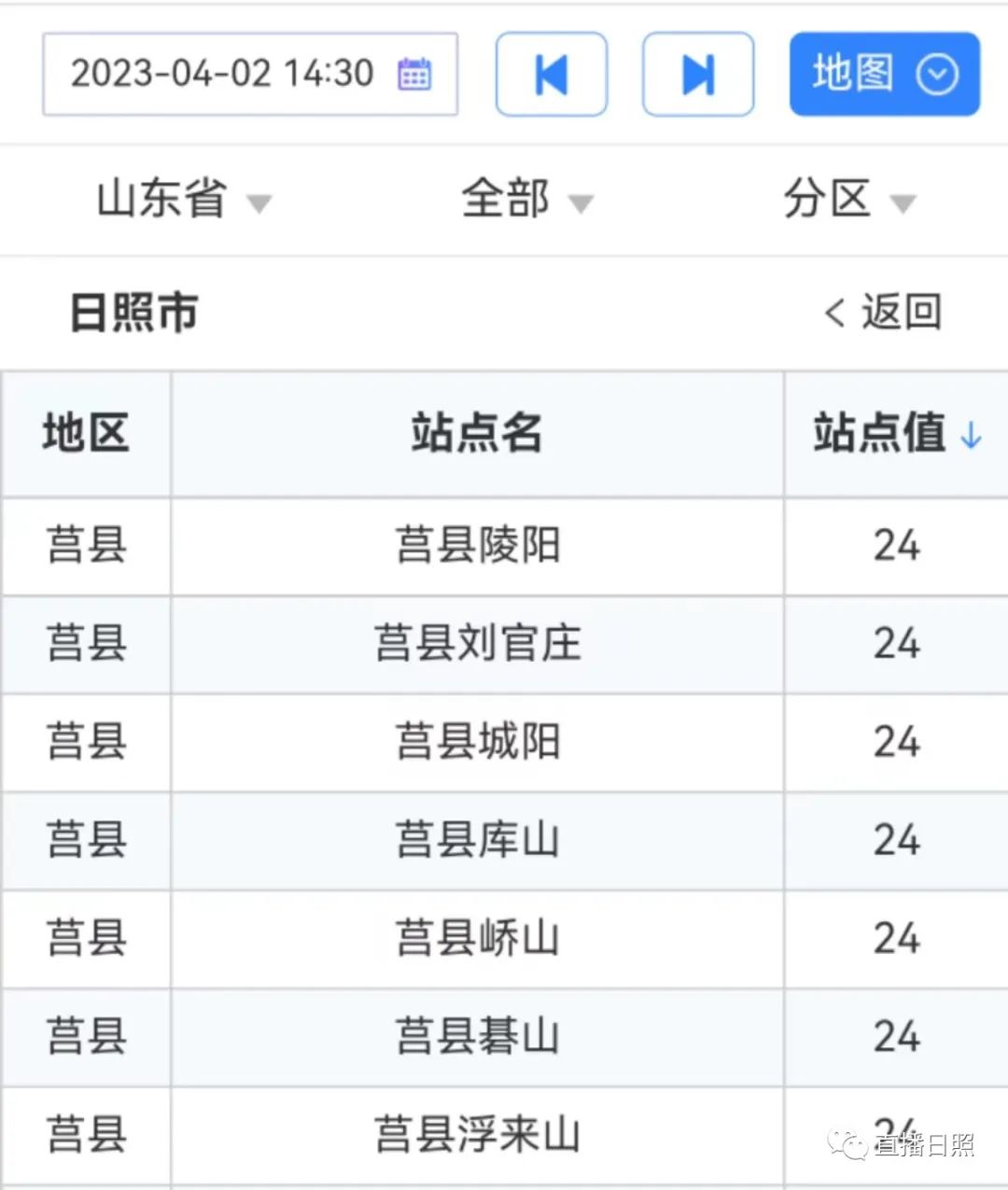Click the 站点名 column header
Viewport: 1008px width, 1190px height.
[477, 434]
